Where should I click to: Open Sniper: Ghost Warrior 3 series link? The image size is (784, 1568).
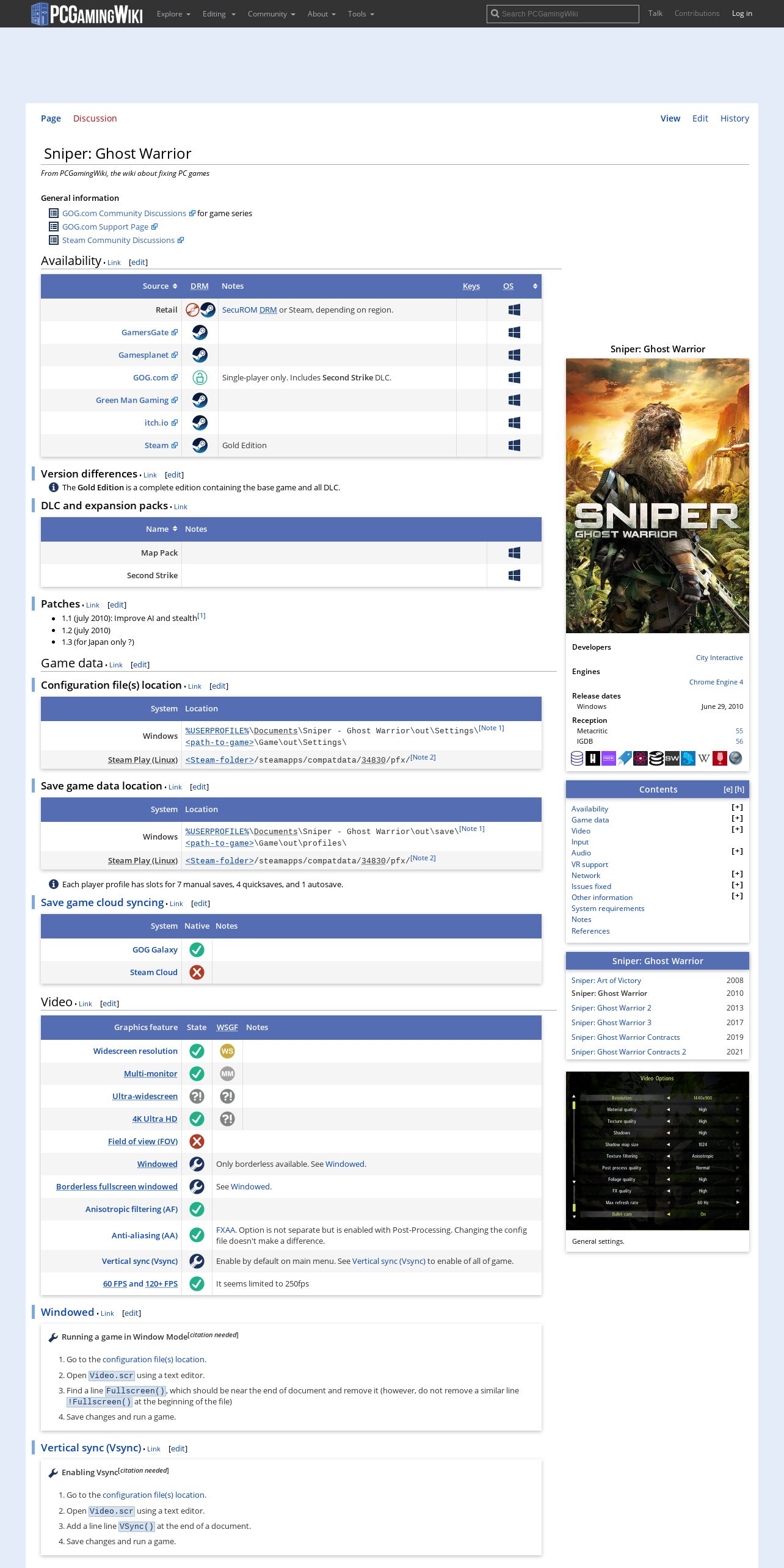(611, 1022)
